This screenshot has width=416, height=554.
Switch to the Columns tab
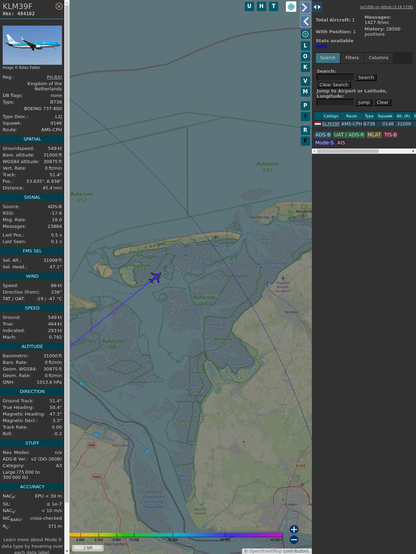378,58
